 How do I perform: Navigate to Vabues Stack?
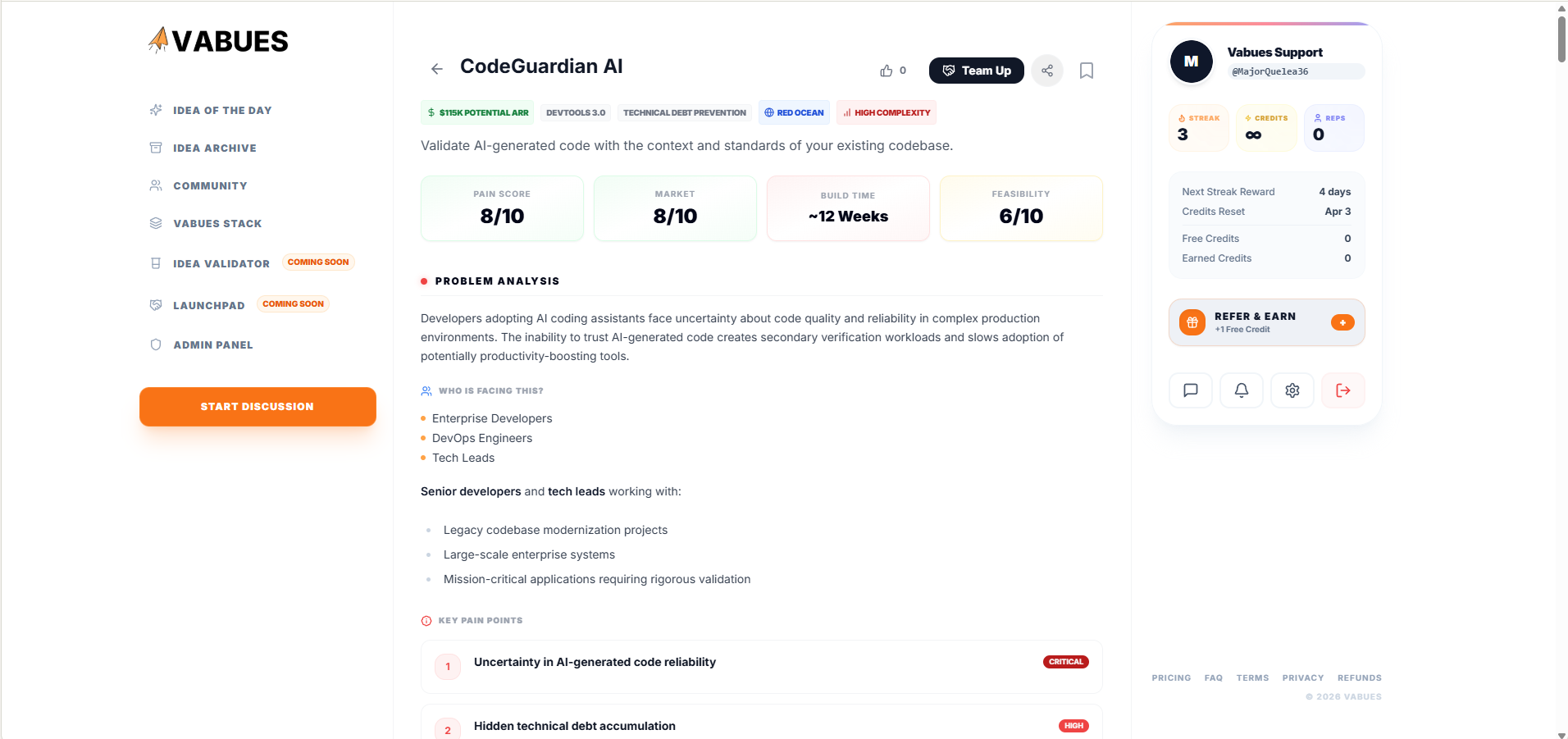[x=217, y=224]
